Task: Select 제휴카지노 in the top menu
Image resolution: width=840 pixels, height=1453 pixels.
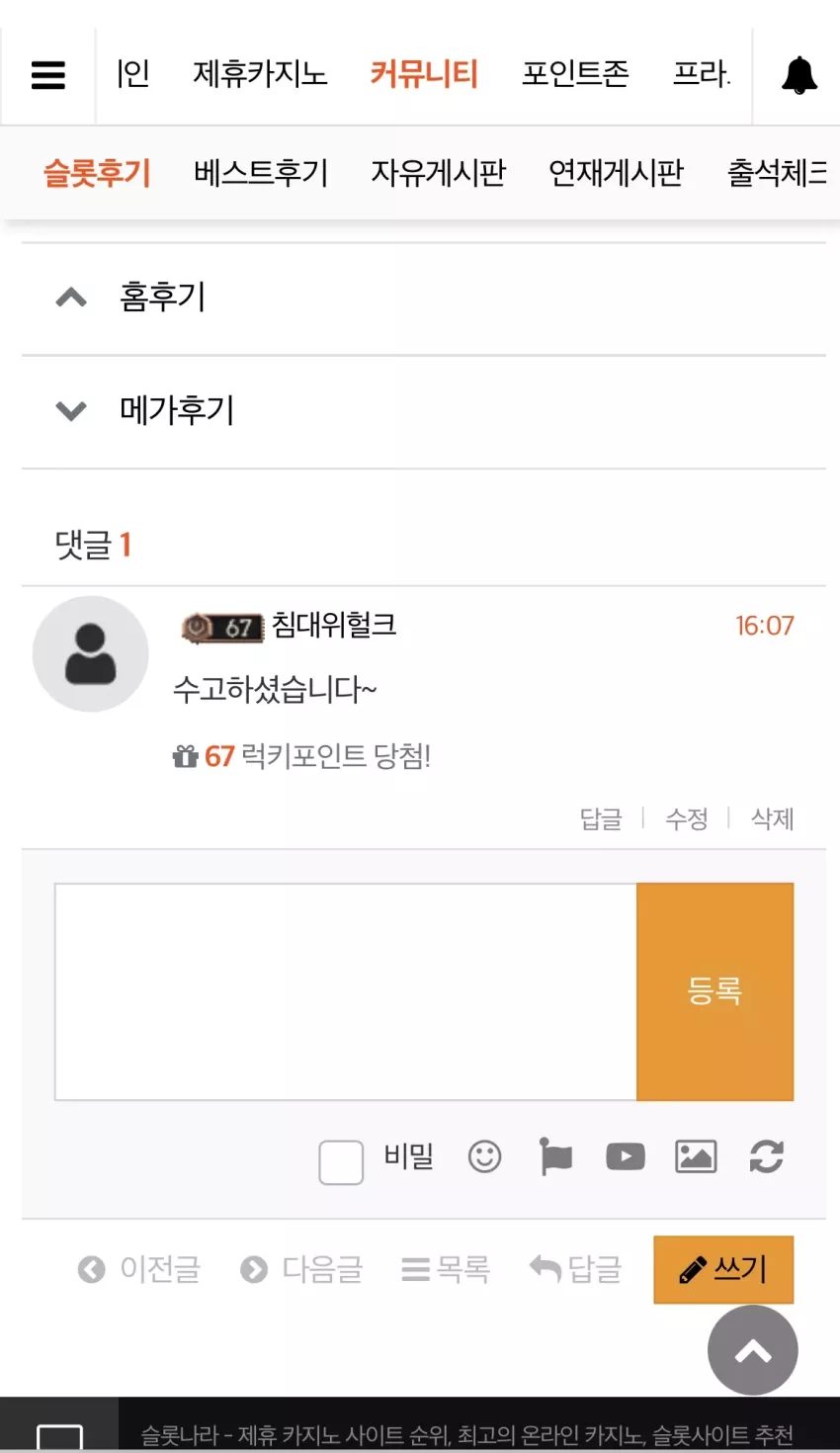Action: pos(260,74)
